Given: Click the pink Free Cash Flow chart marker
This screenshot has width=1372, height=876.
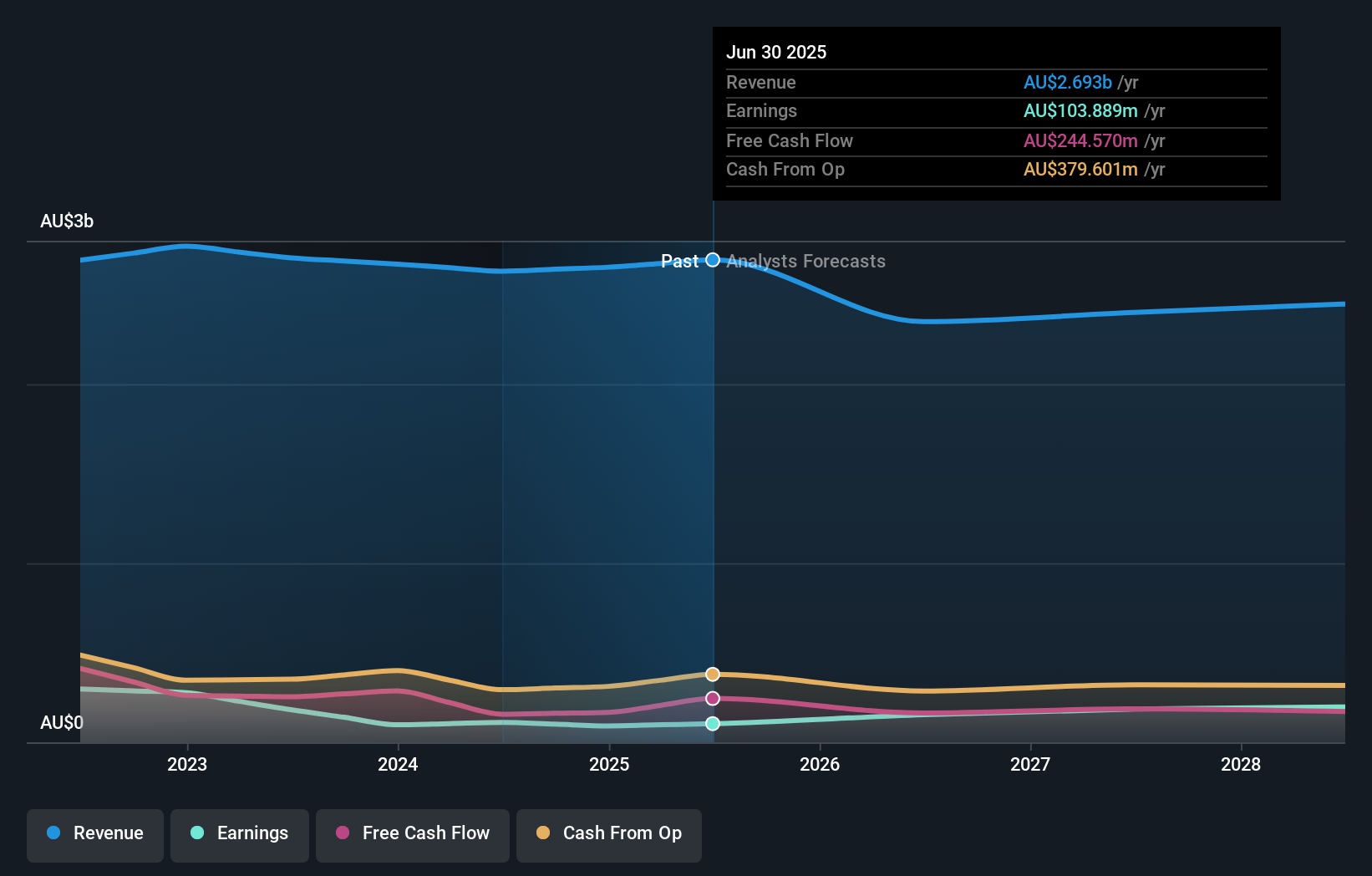Looking at the screenshot, I should [712, 698].
